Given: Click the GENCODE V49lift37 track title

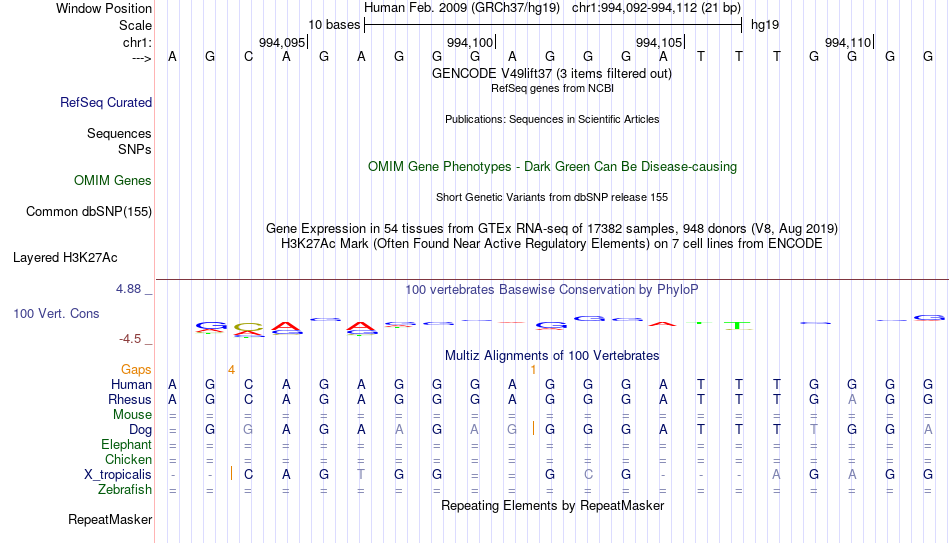Looking at the screenshot, I should click(551, 73).
